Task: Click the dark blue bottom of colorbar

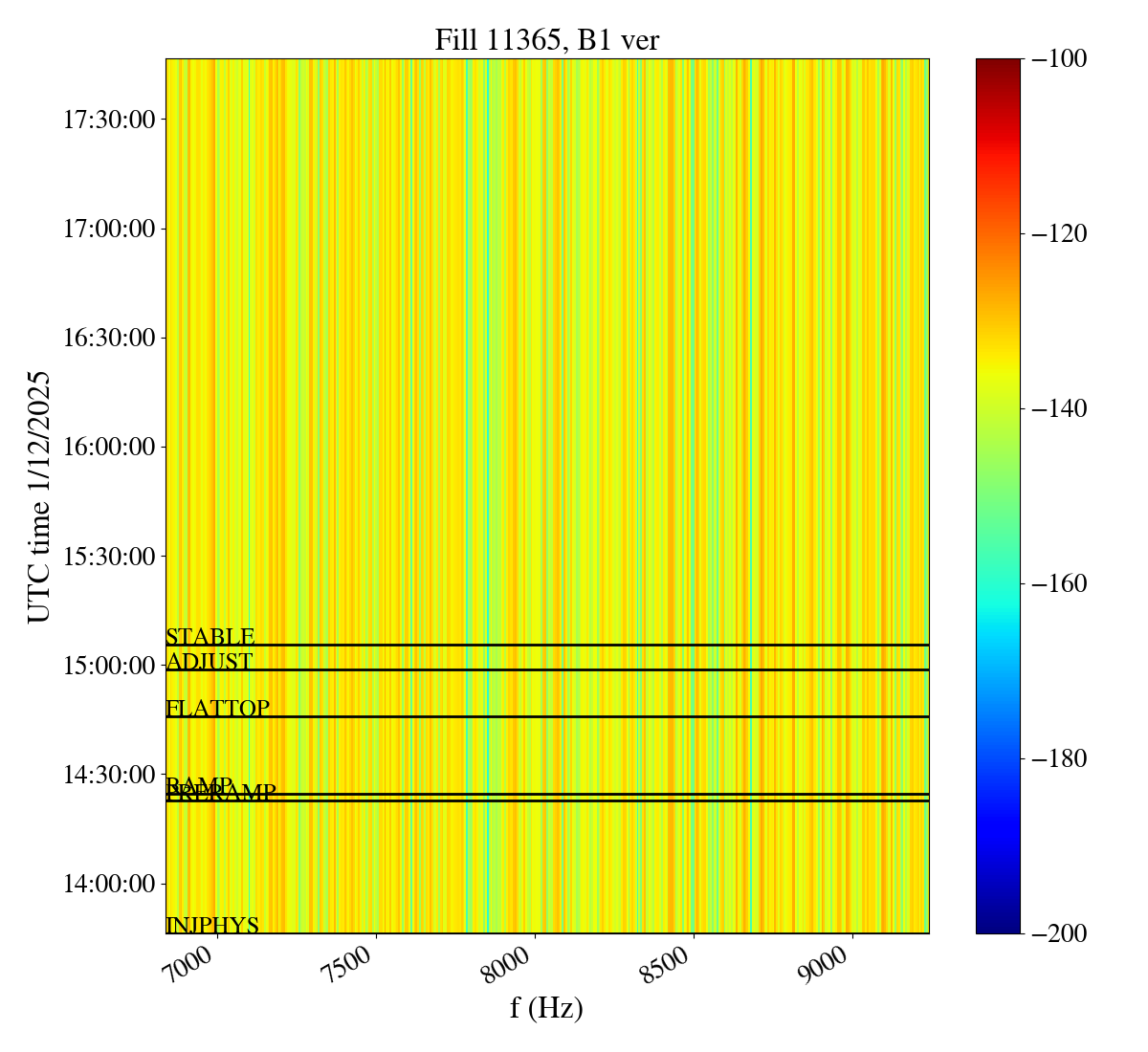Action: [x=998, y=926]
